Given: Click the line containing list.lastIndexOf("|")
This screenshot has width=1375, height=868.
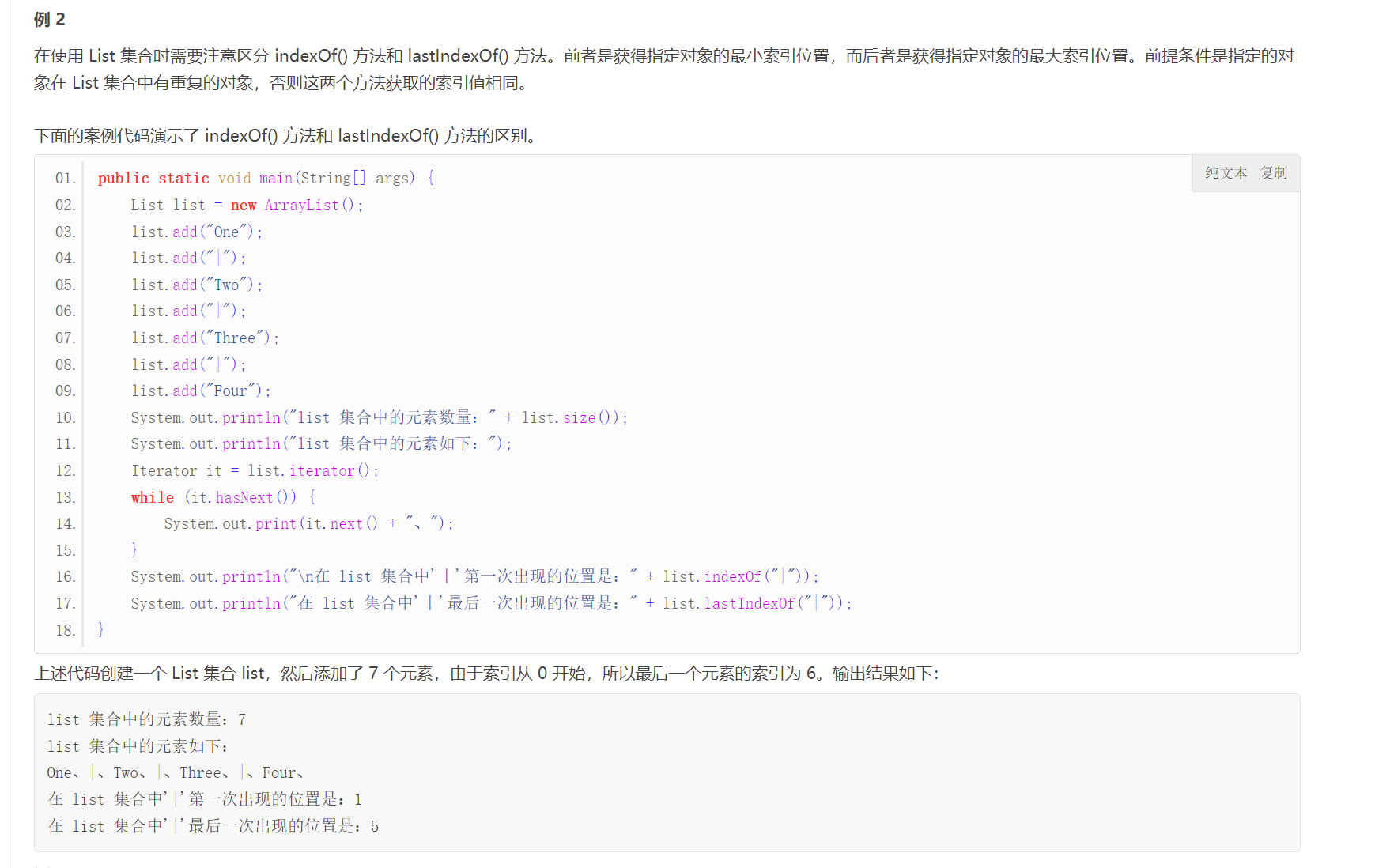Looking at the screenshot, I should tap(492, 604).
